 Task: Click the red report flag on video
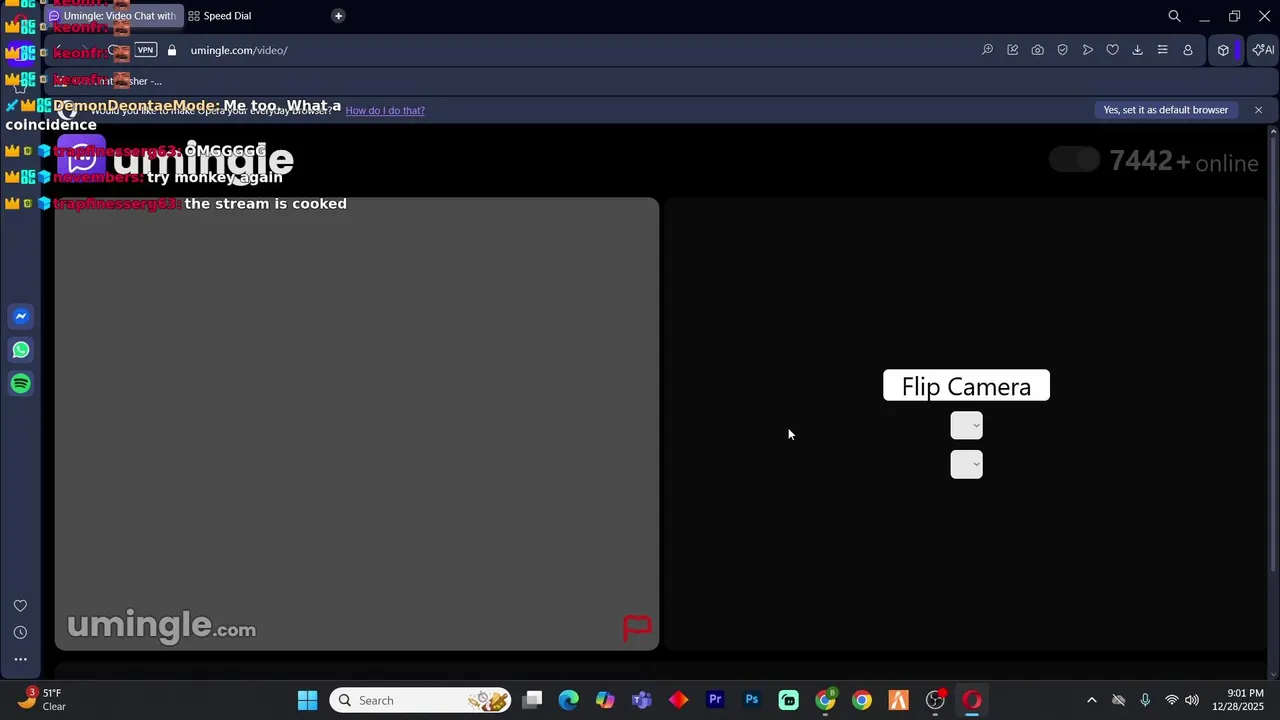coord(637,628)
